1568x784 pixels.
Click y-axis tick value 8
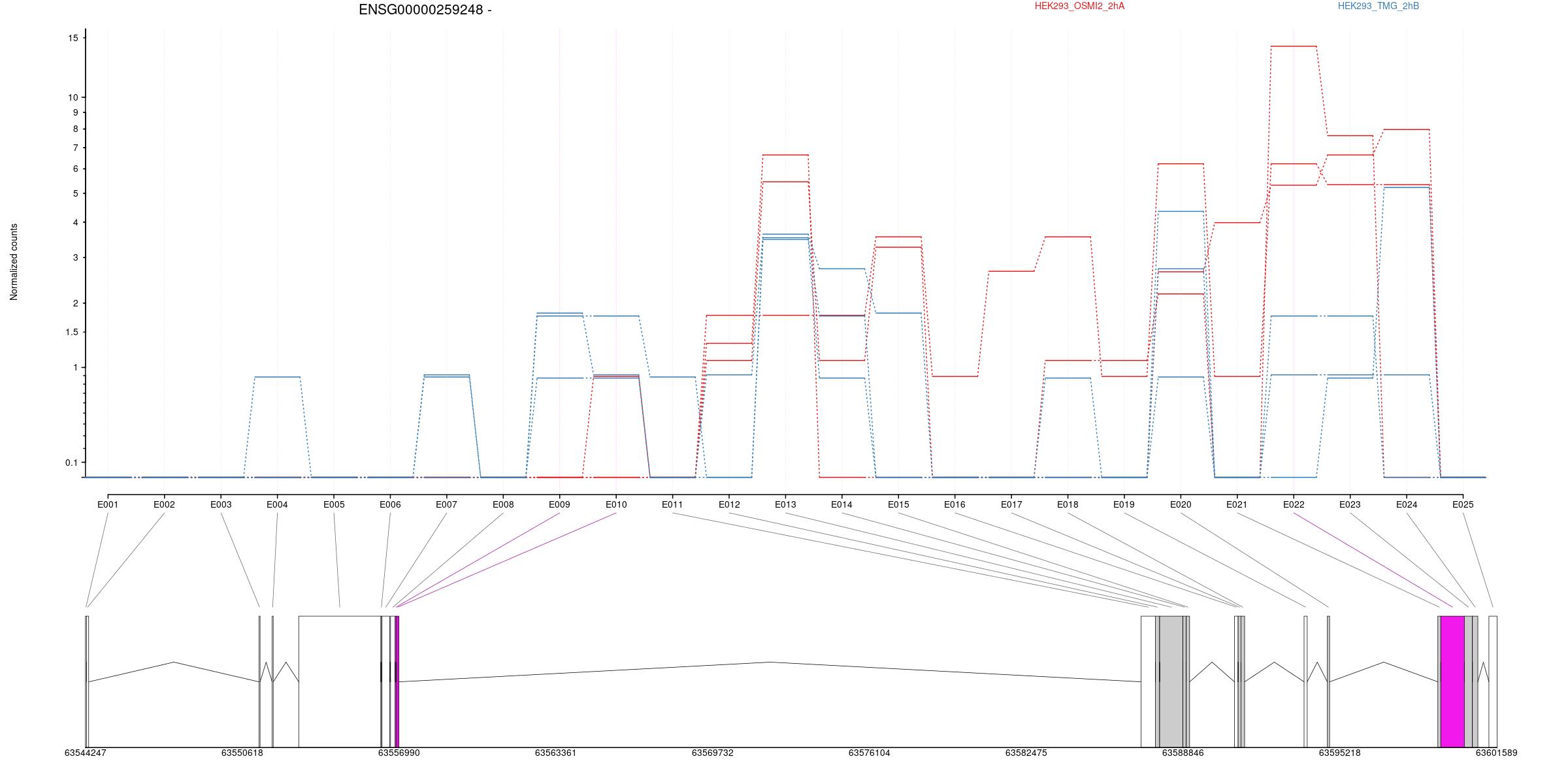click(76, 129)
